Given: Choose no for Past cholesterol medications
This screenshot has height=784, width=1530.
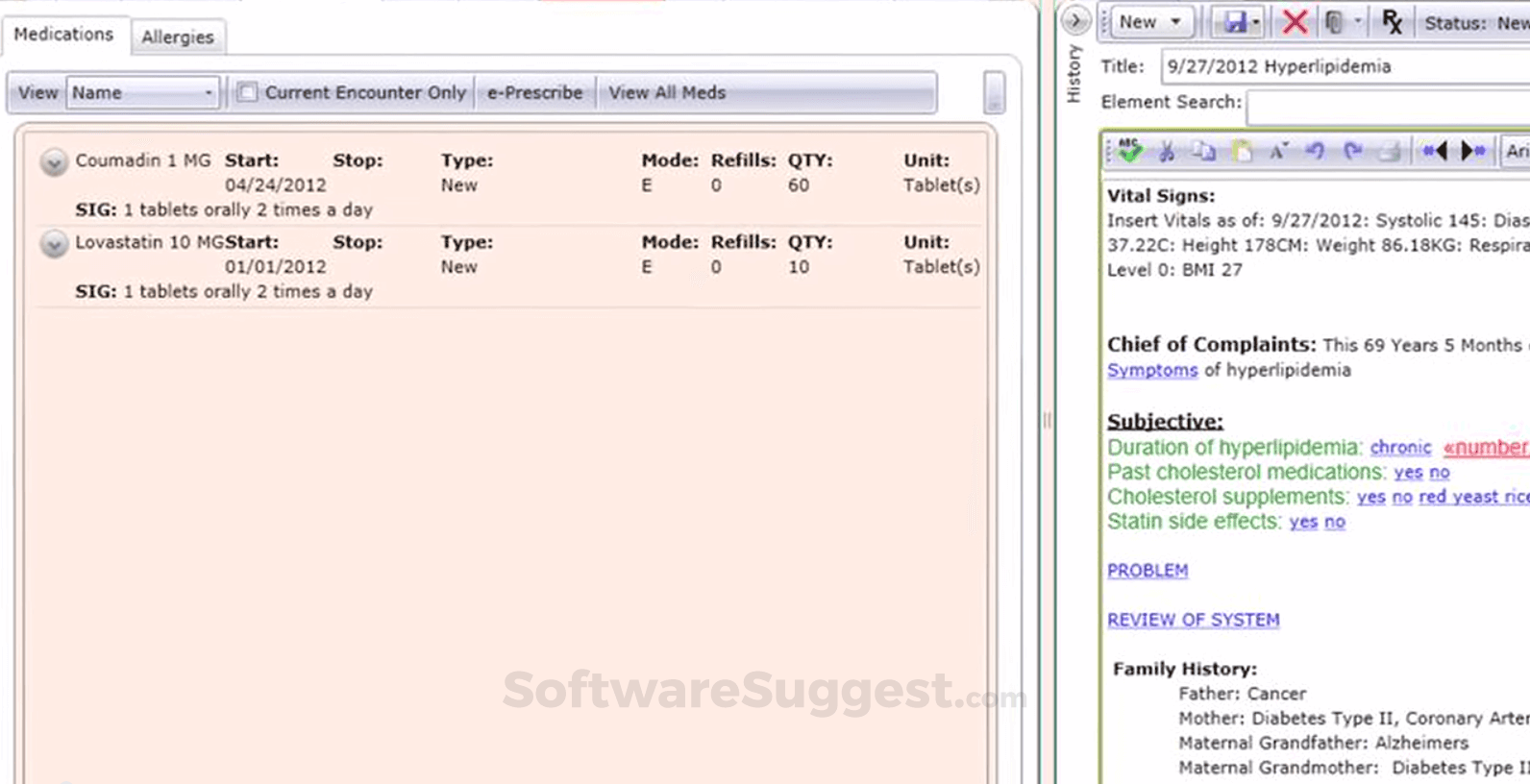Looking at the screenshot, I should coord(1440,472).
